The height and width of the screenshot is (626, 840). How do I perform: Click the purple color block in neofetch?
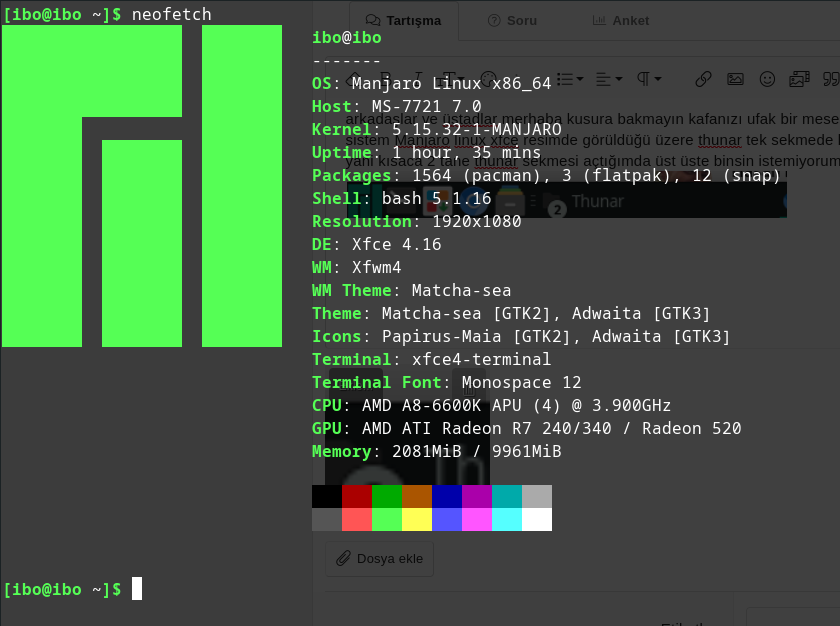pos(477,496)
